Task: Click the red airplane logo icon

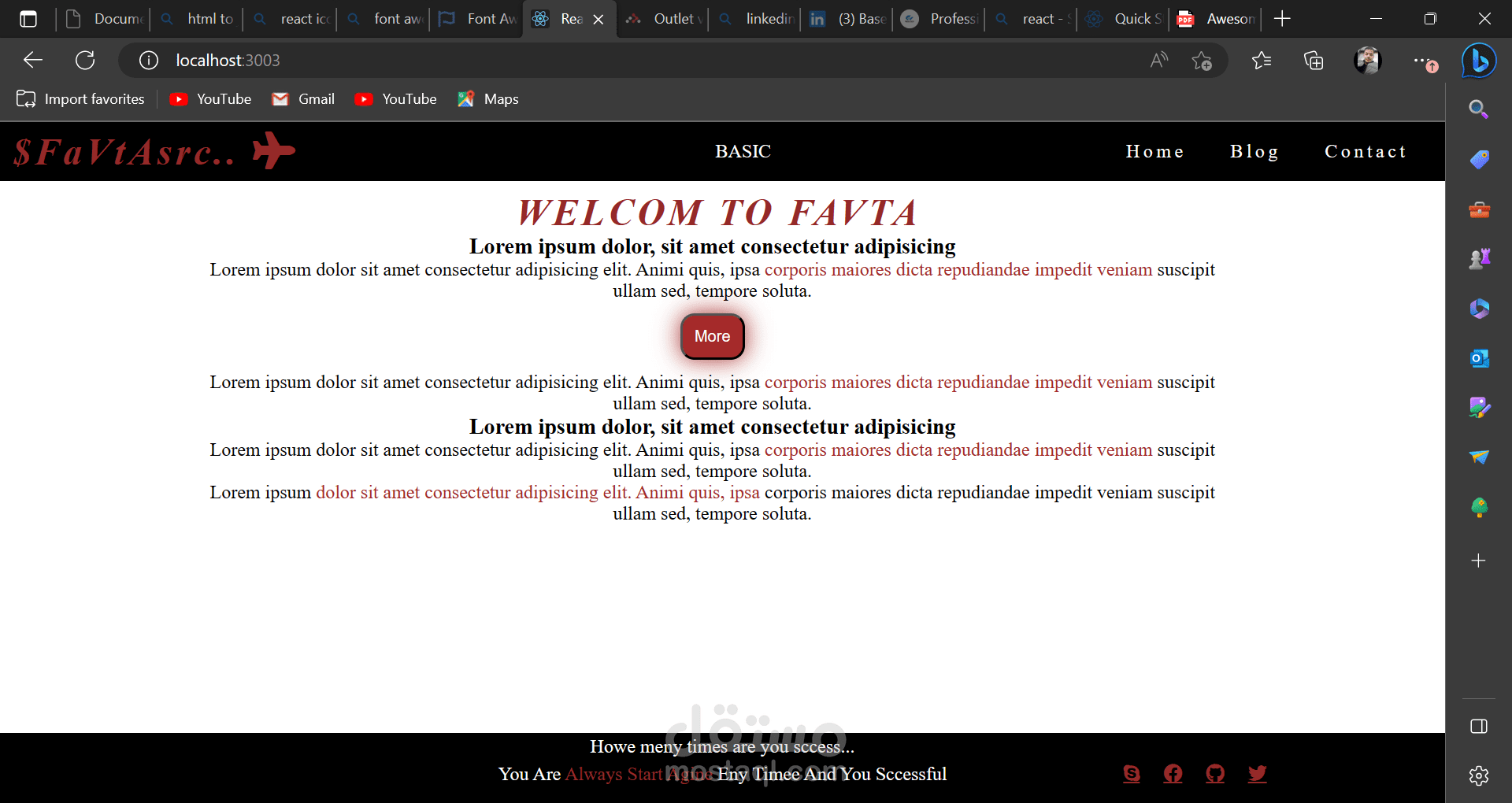Action: [x=273, y=150]
